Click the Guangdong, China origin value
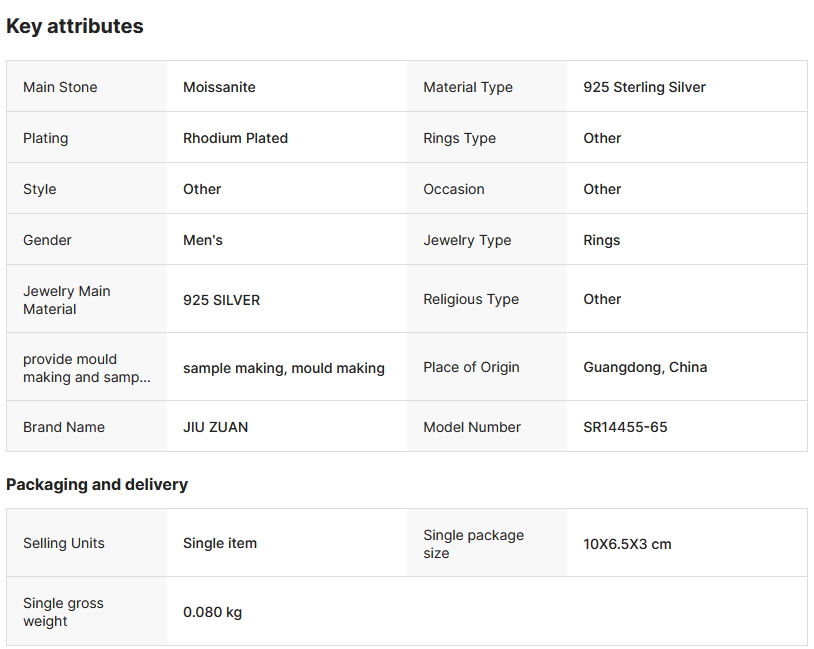814x649 pixels. 645,367
